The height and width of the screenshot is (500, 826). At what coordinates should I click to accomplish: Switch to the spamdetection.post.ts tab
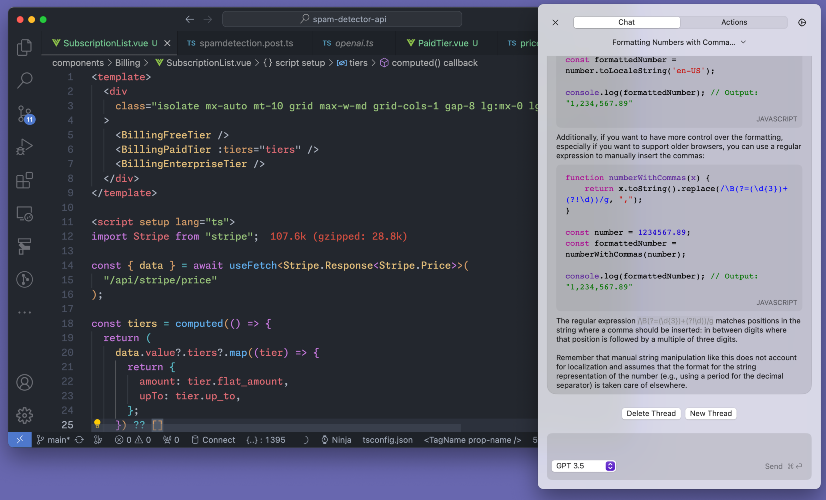click(241, 43)
